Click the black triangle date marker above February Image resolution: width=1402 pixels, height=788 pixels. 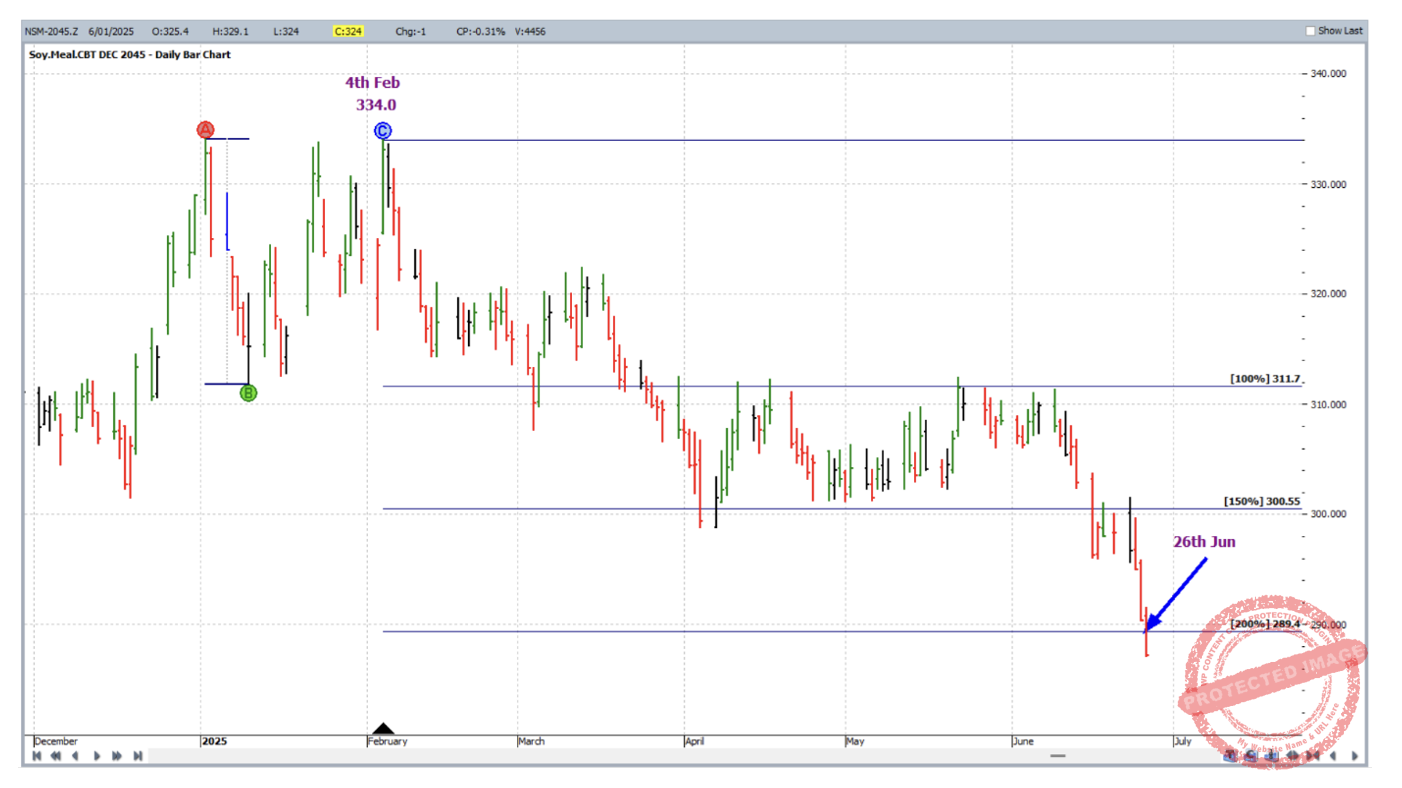coord(383,729)
